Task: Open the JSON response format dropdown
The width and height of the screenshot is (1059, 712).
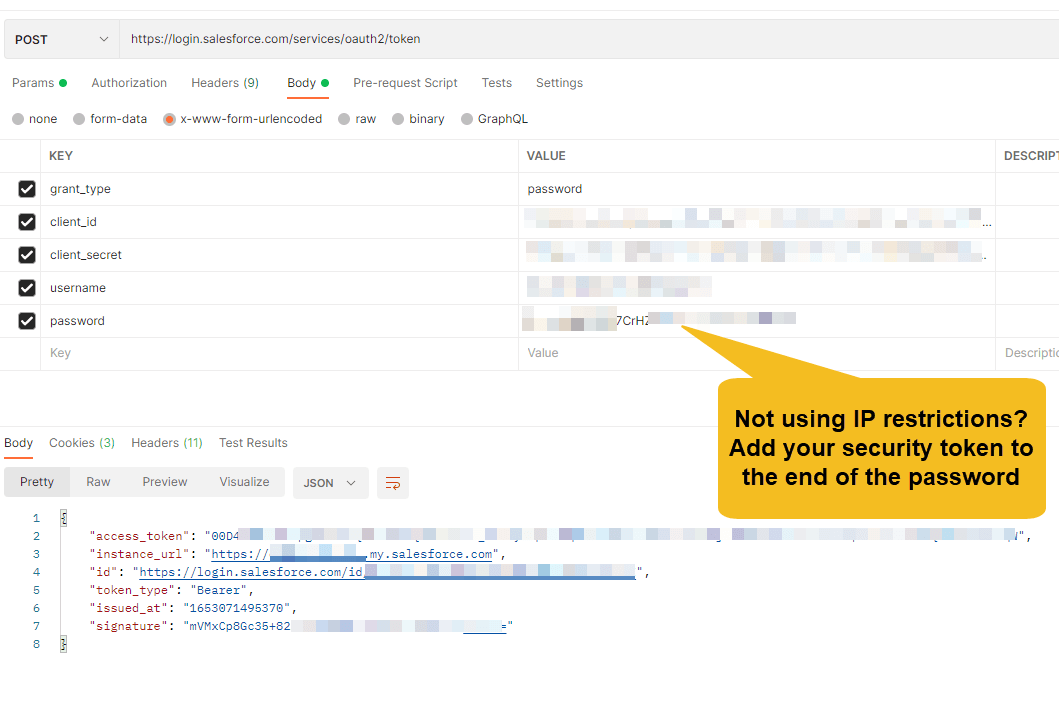Action: [x=330, y=483]
